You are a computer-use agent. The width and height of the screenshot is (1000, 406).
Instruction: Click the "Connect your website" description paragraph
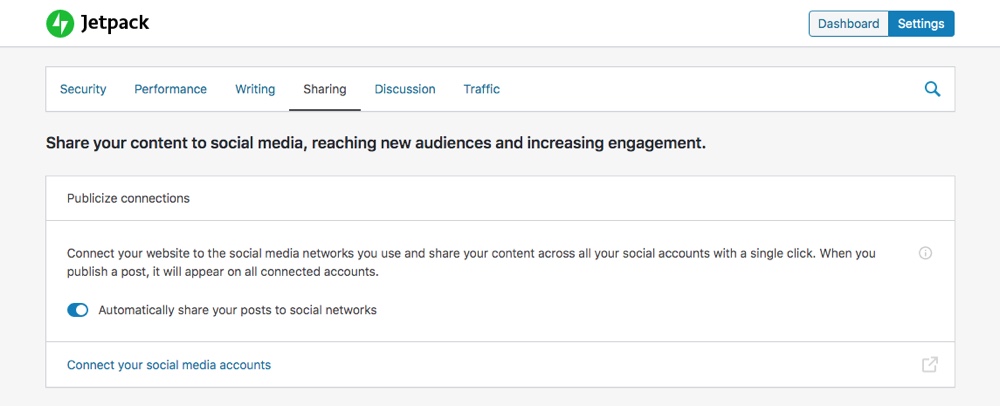tap(471, 263)
